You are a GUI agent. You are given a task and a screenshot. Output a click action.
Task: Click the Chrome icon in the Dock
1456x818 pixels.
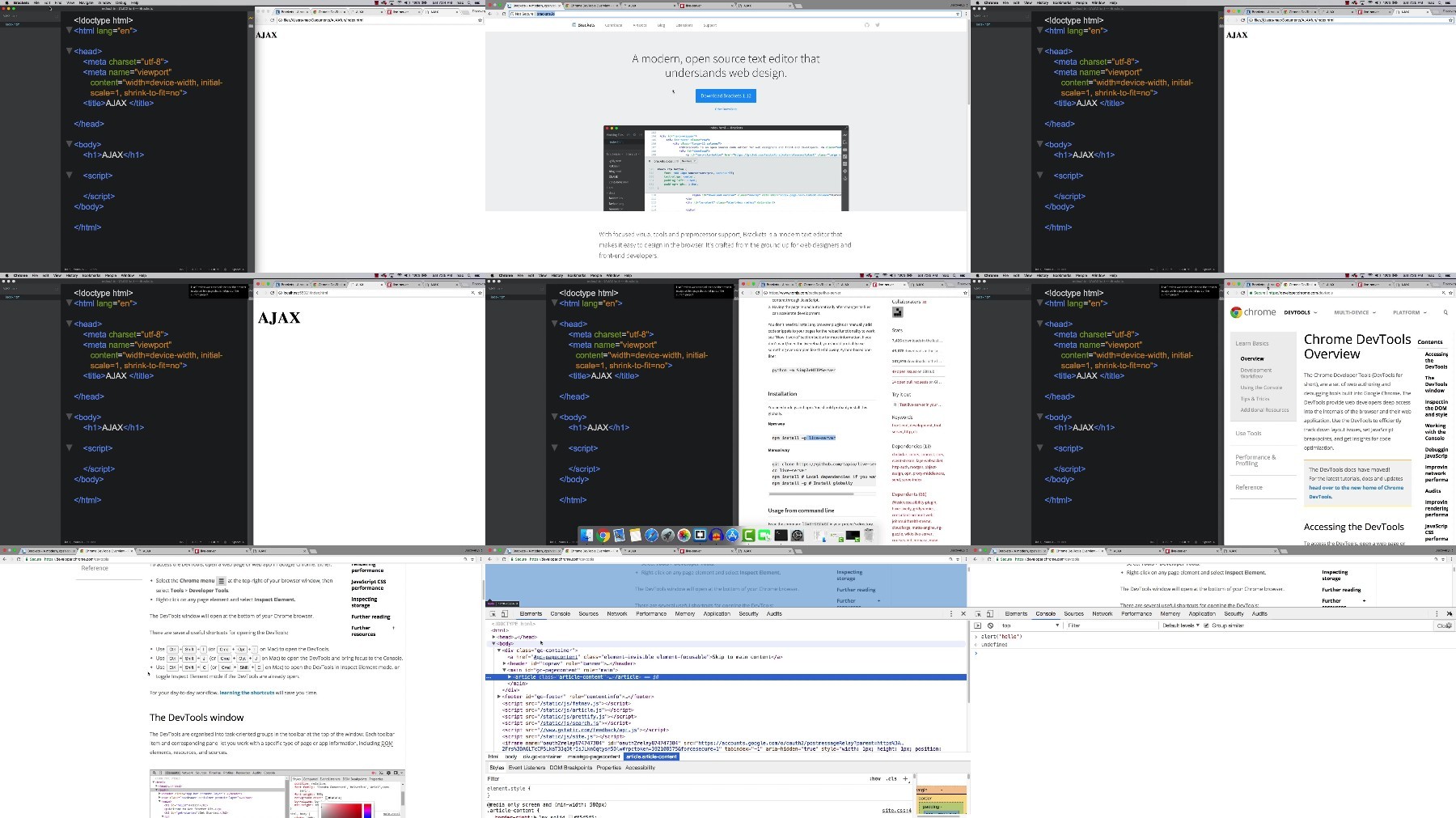pos(603,535)
